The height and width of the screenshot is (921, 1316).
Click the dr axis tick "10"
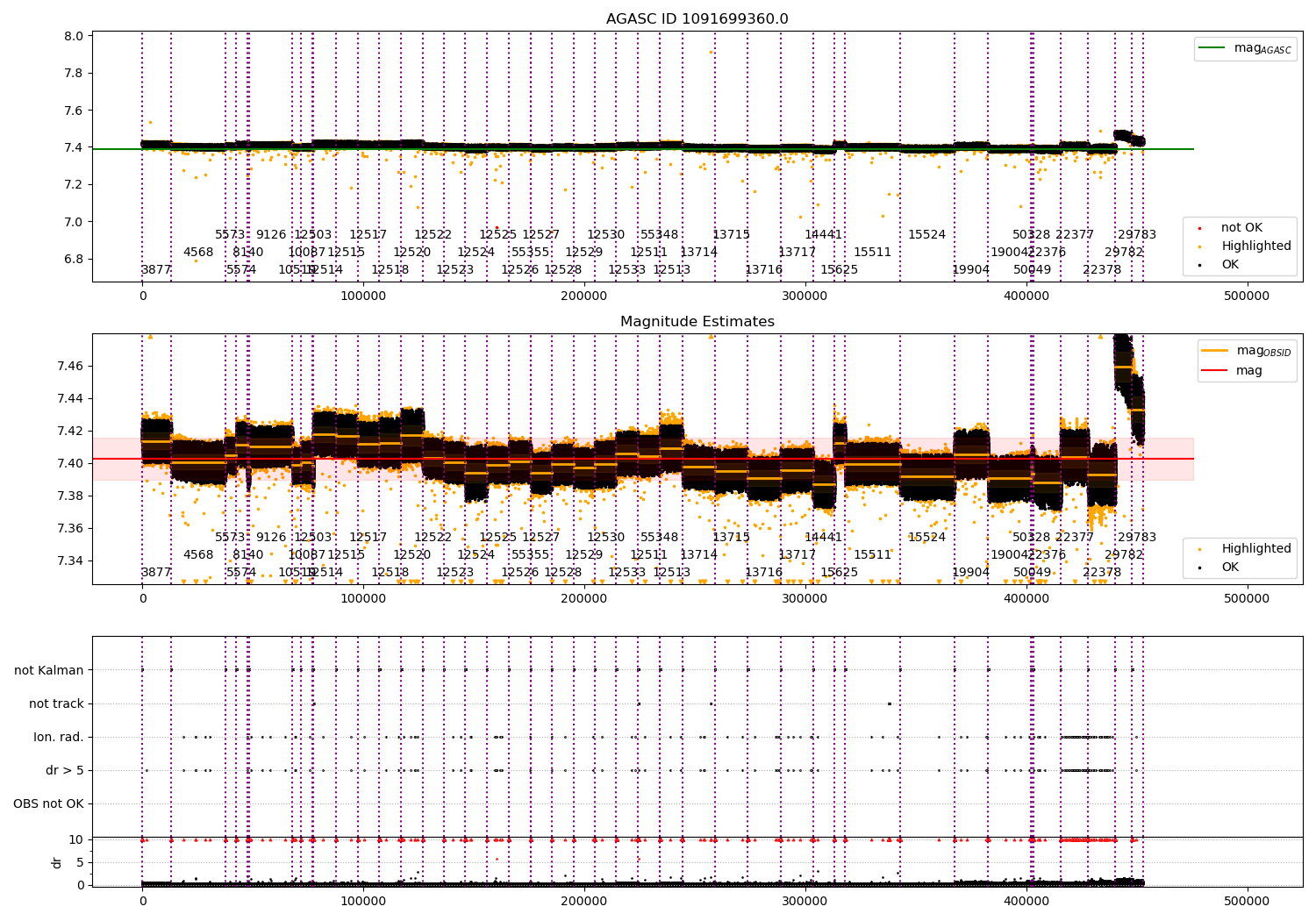(76, 840)
